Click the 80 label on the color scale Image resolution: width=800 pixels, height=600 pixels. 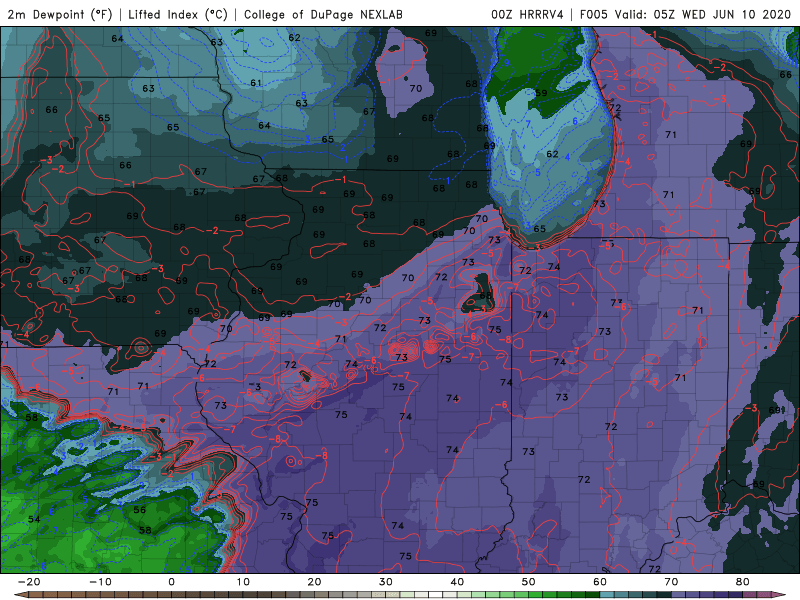pyautogui.click(x=743, y=582)
